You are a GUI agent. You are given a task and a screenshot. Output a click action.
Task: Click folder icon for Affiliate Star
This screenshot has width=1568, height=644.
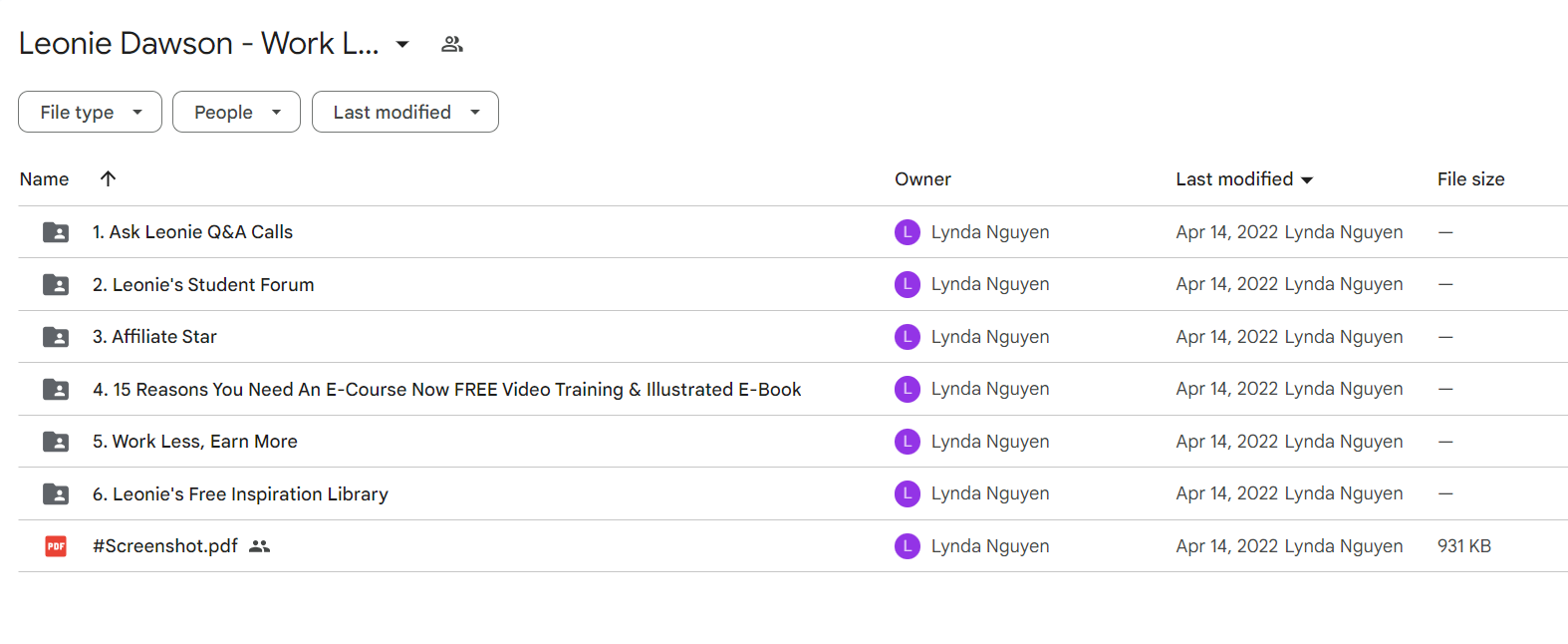[56, 337]
